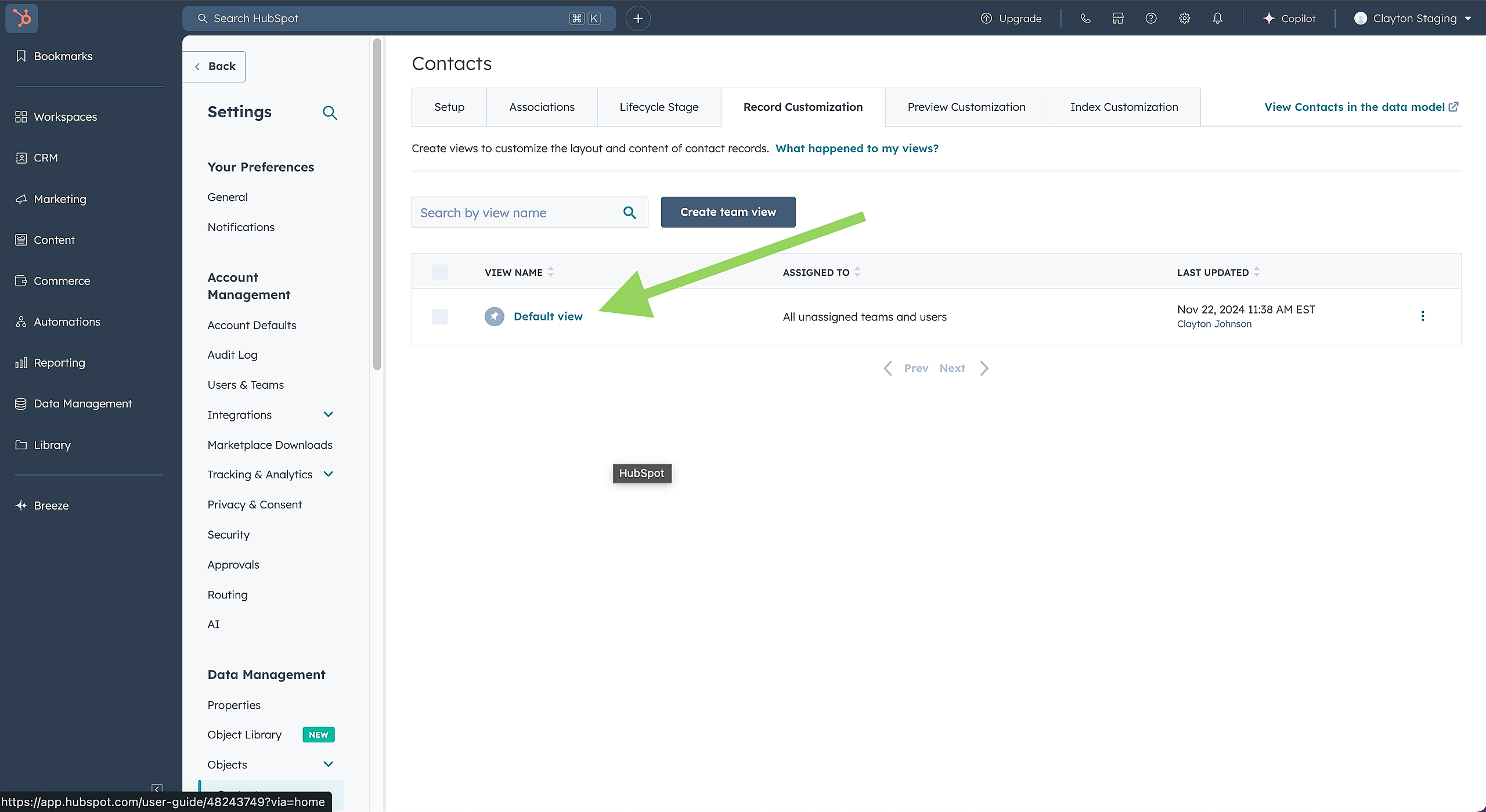Open the Default view link
The image size is (1486, 812).
point(547,317)
